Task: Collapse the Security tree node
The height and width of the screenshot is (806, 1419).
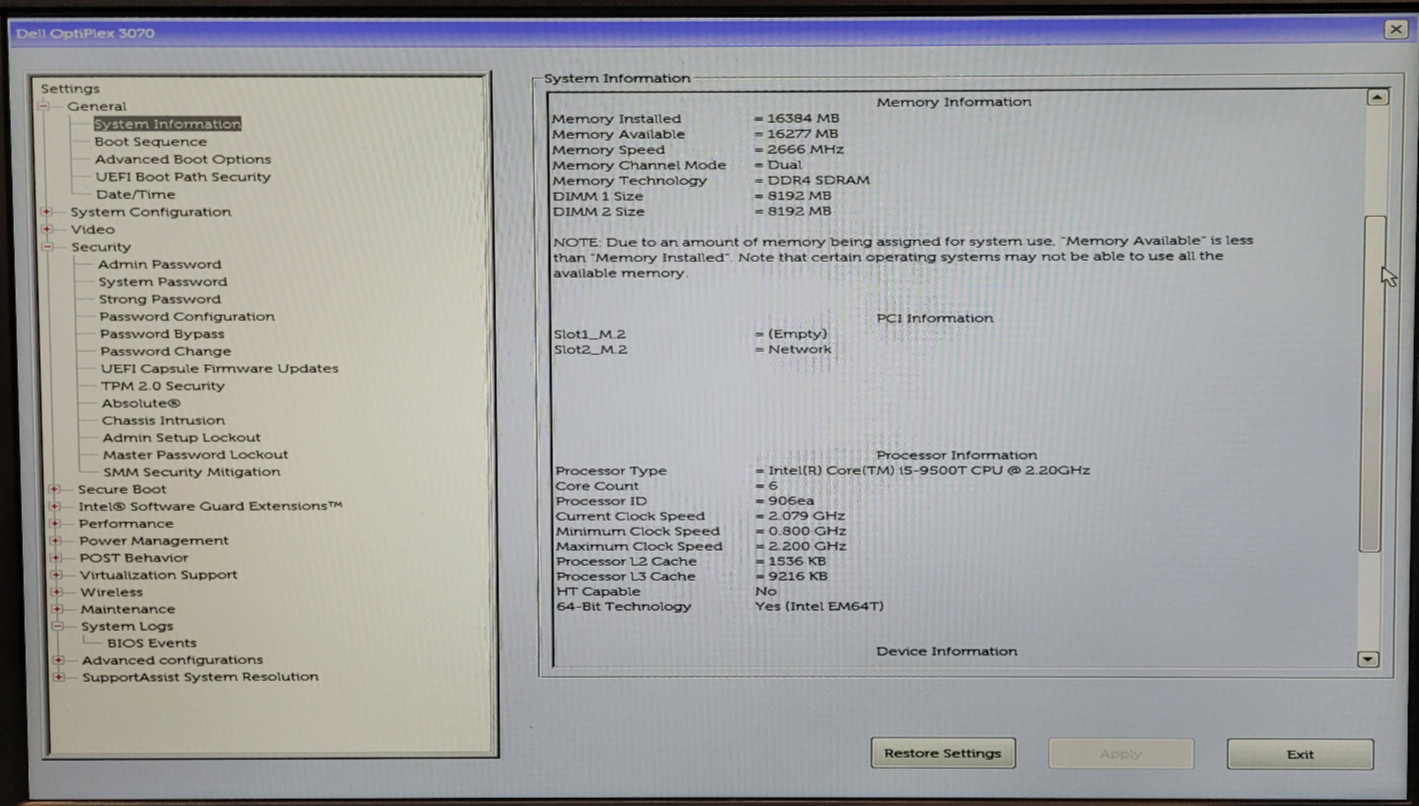Action: (x=47, y=247)
